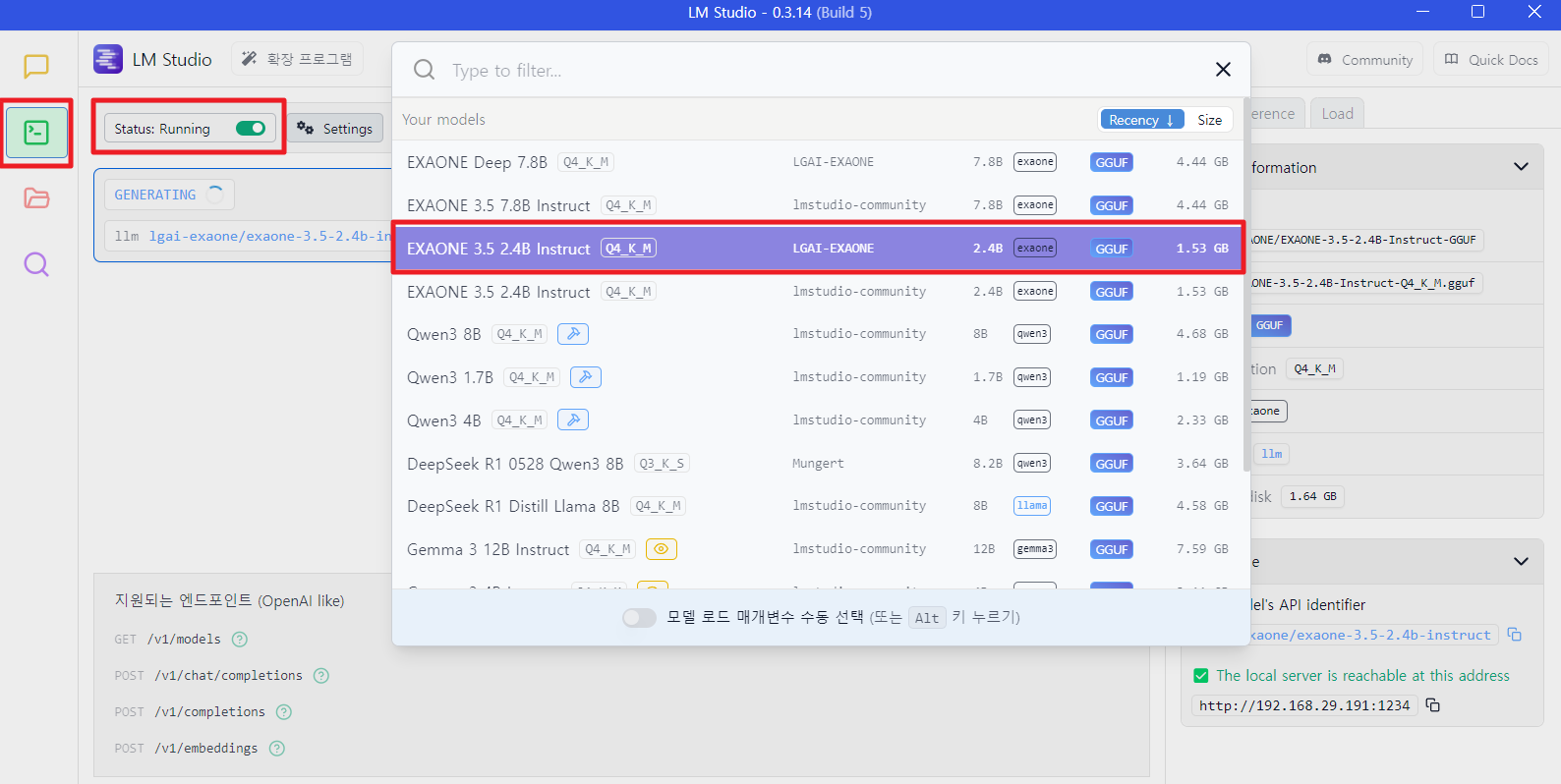Open the Discover search sidebar icon
The height and width of the screenshot is (784, 1561).
[x=36, y=264]
